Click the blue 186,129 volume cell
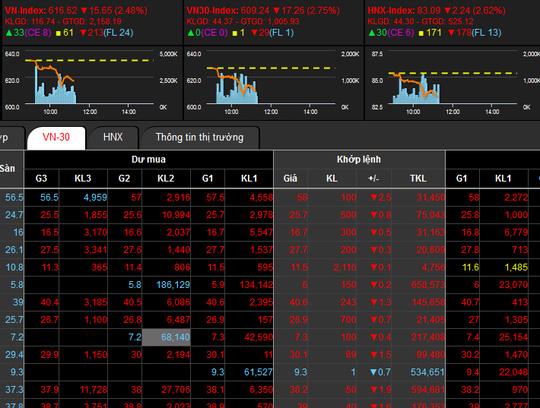This screenshot has height=408, width=540. point(173,285)
